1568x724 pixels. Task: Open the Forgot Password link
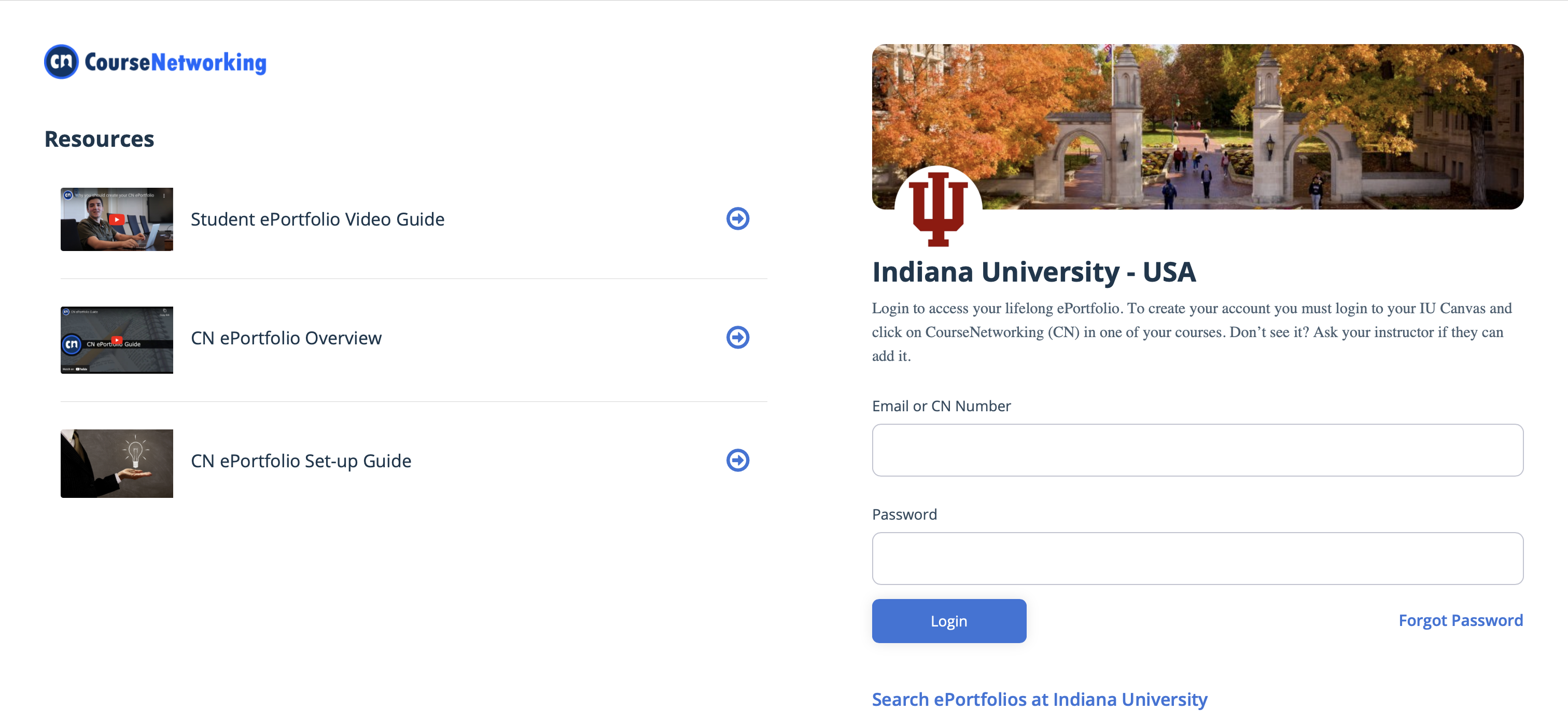[1460, 620]
